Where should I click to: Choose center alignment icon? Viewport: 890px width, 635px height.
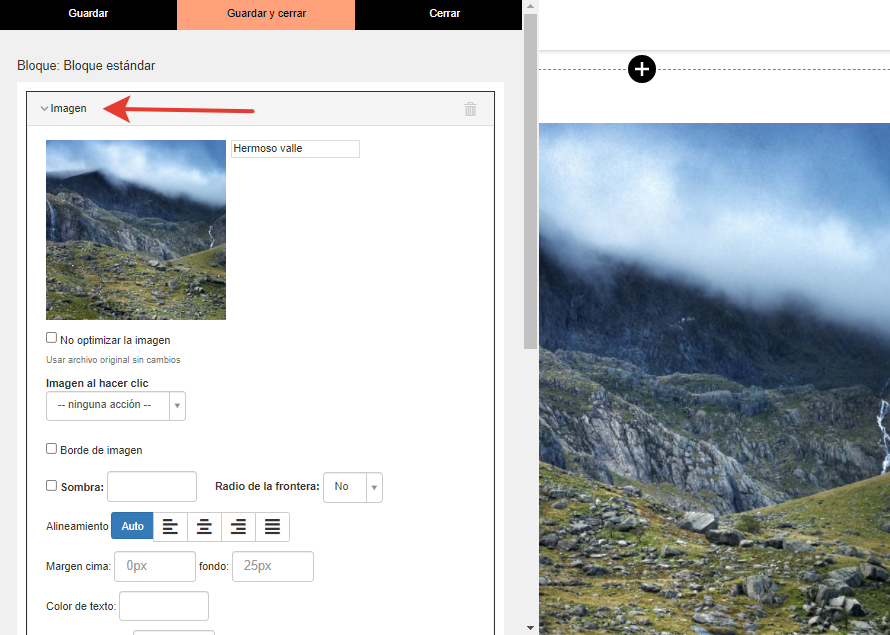click(204, 527)
